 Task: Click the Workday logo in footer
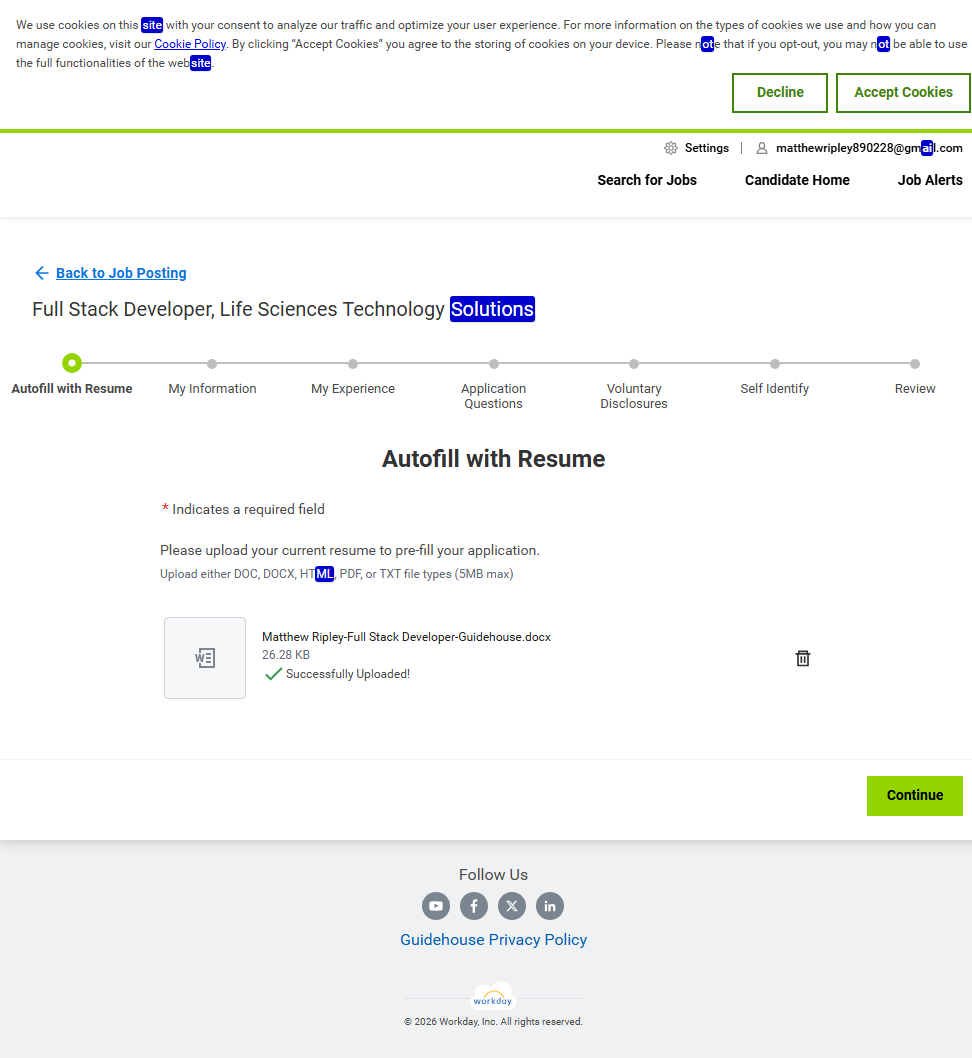point(493,997)
